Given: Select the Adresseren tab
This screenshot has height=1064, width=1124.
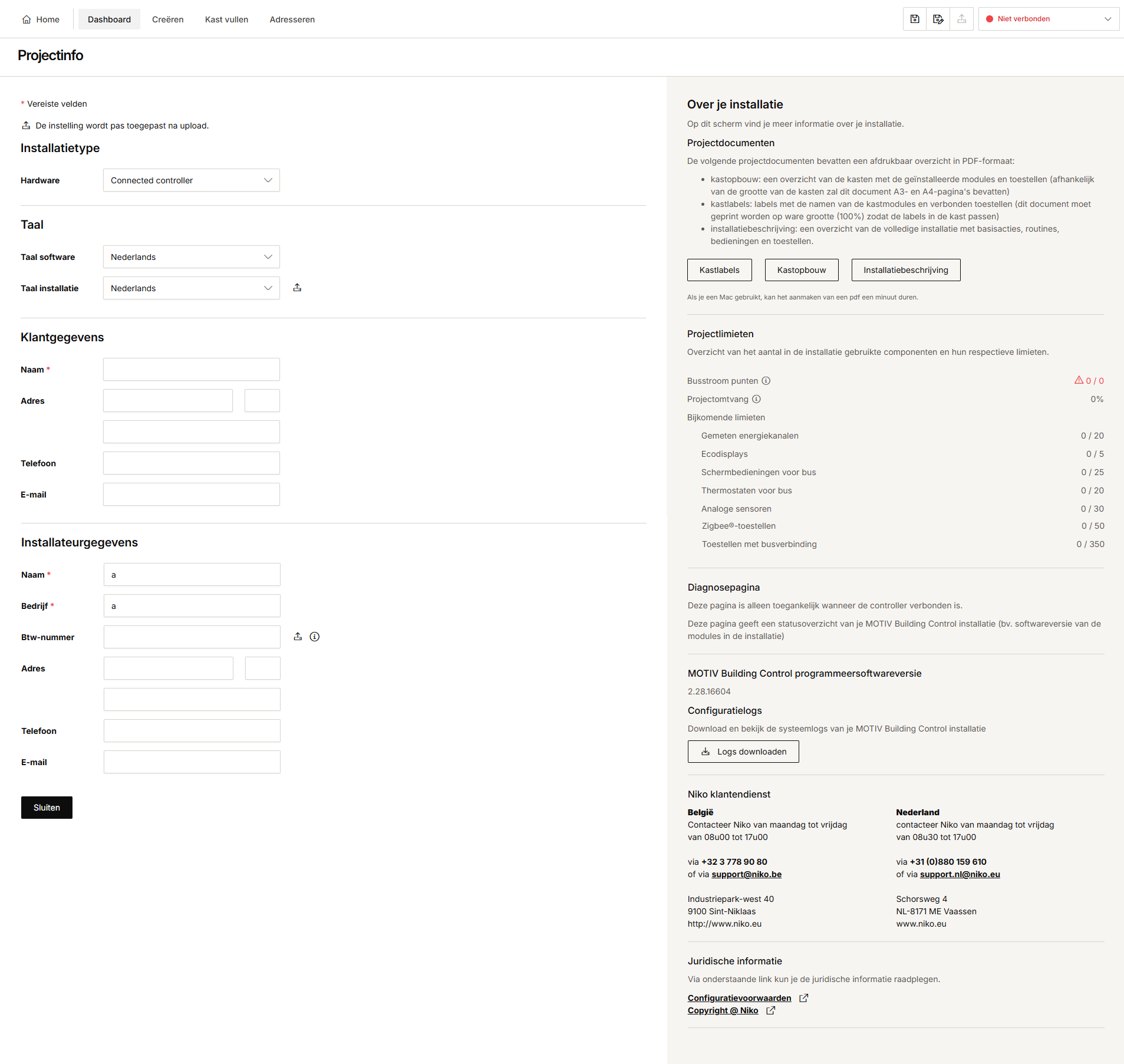Looking at the screenshot, I should click(x=292, y=19).
